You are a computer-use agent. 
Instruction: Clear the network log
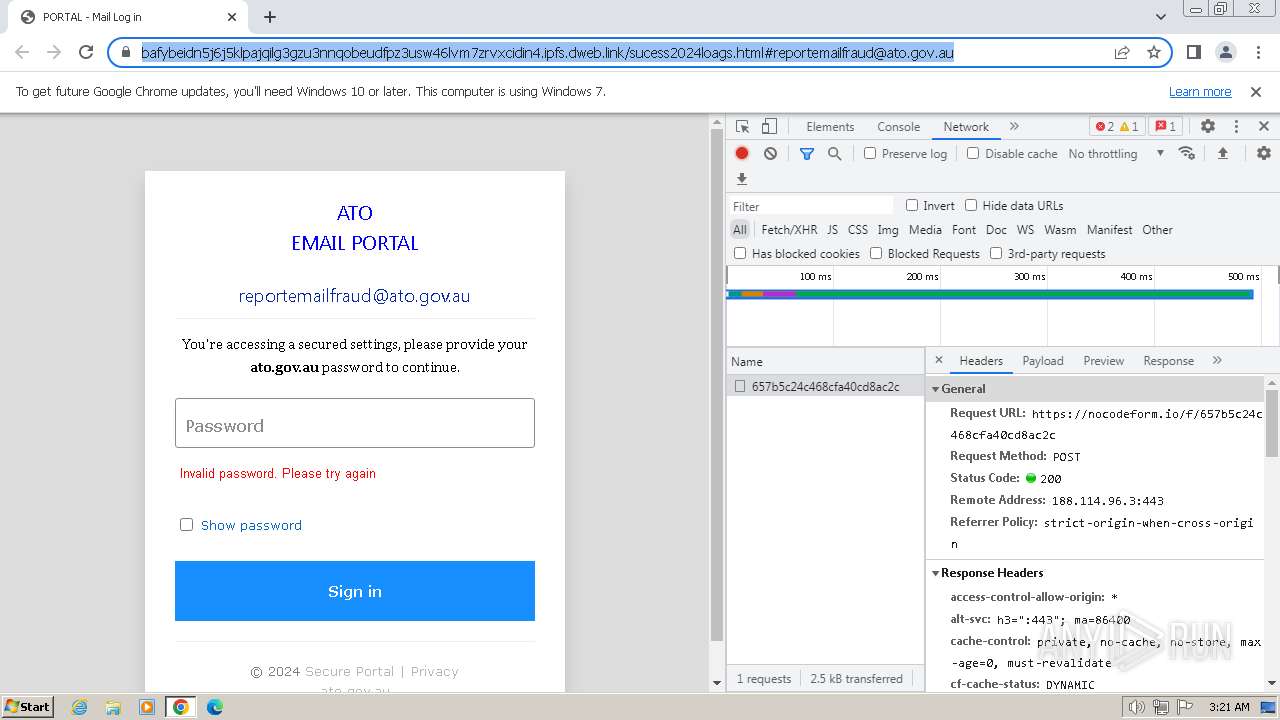pos(770,153)
